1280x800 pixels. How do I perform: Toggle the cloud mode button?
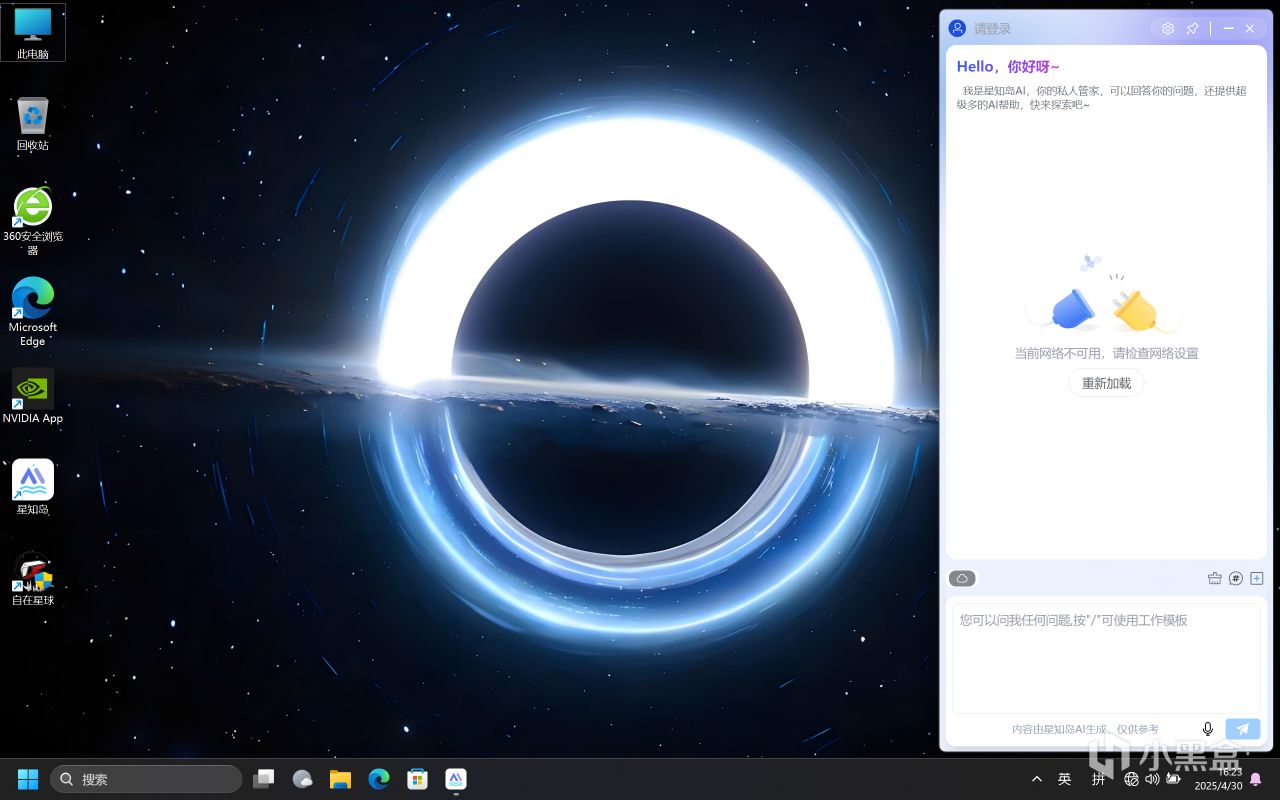tap(962, 578)
